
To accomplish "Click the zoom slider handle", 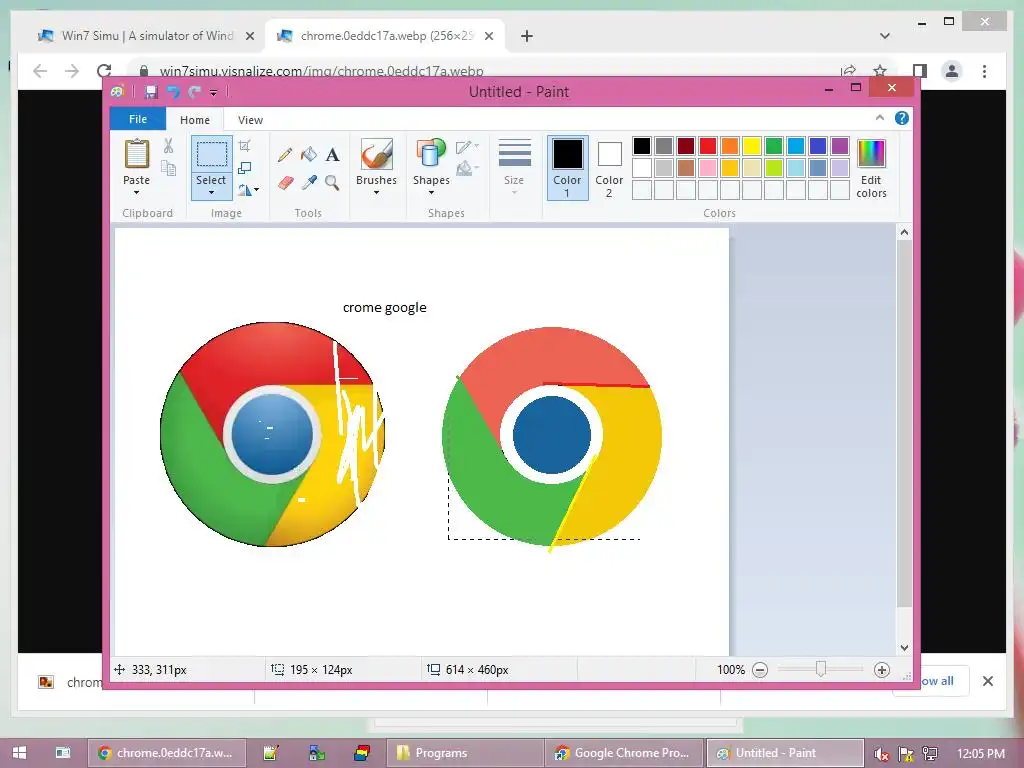I will coord(821,669).
